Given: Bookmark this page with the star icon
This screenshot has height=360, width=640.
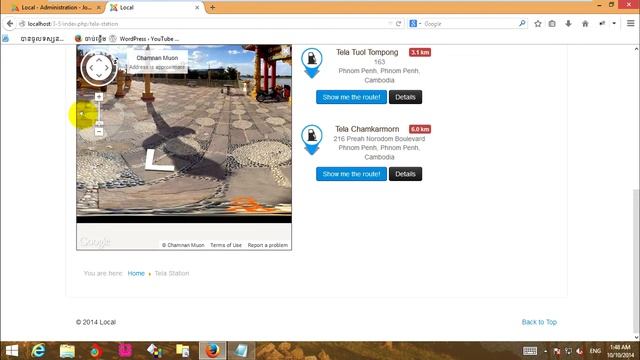Looking at the screenshot, I should coord(538,24).
